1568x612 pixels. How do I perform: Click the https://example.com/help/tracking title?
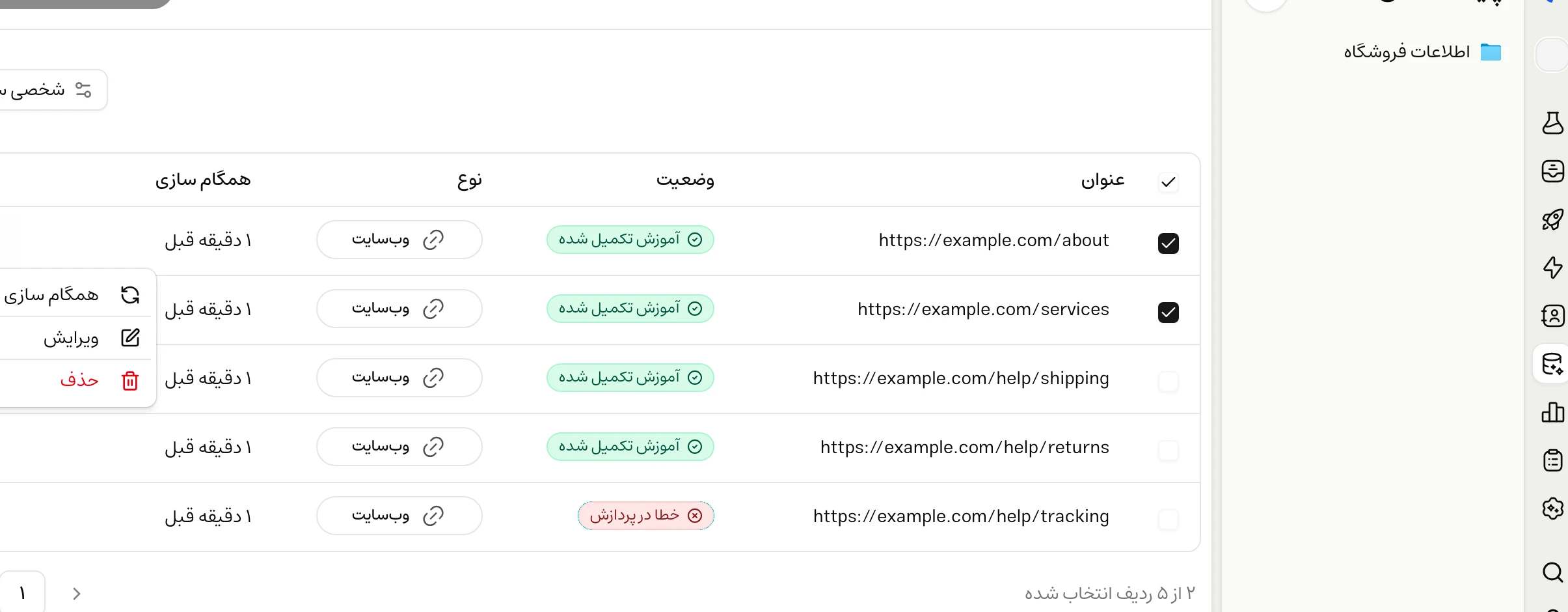point(961,516)
